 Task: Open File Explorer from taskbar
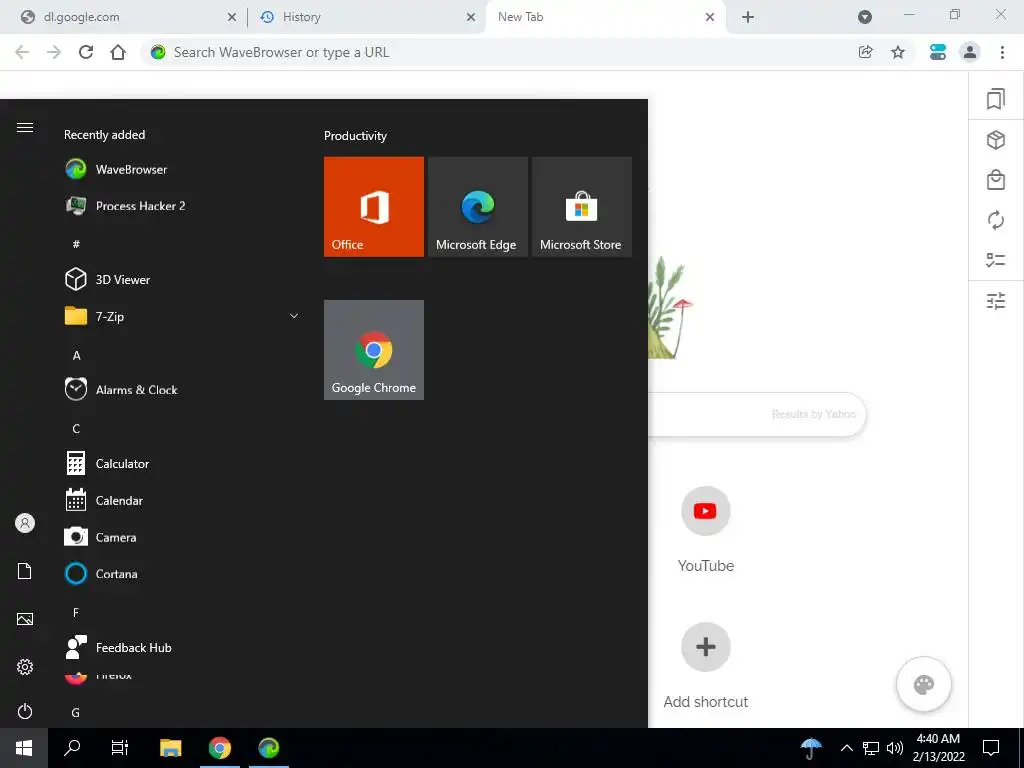tap(170, 748)
